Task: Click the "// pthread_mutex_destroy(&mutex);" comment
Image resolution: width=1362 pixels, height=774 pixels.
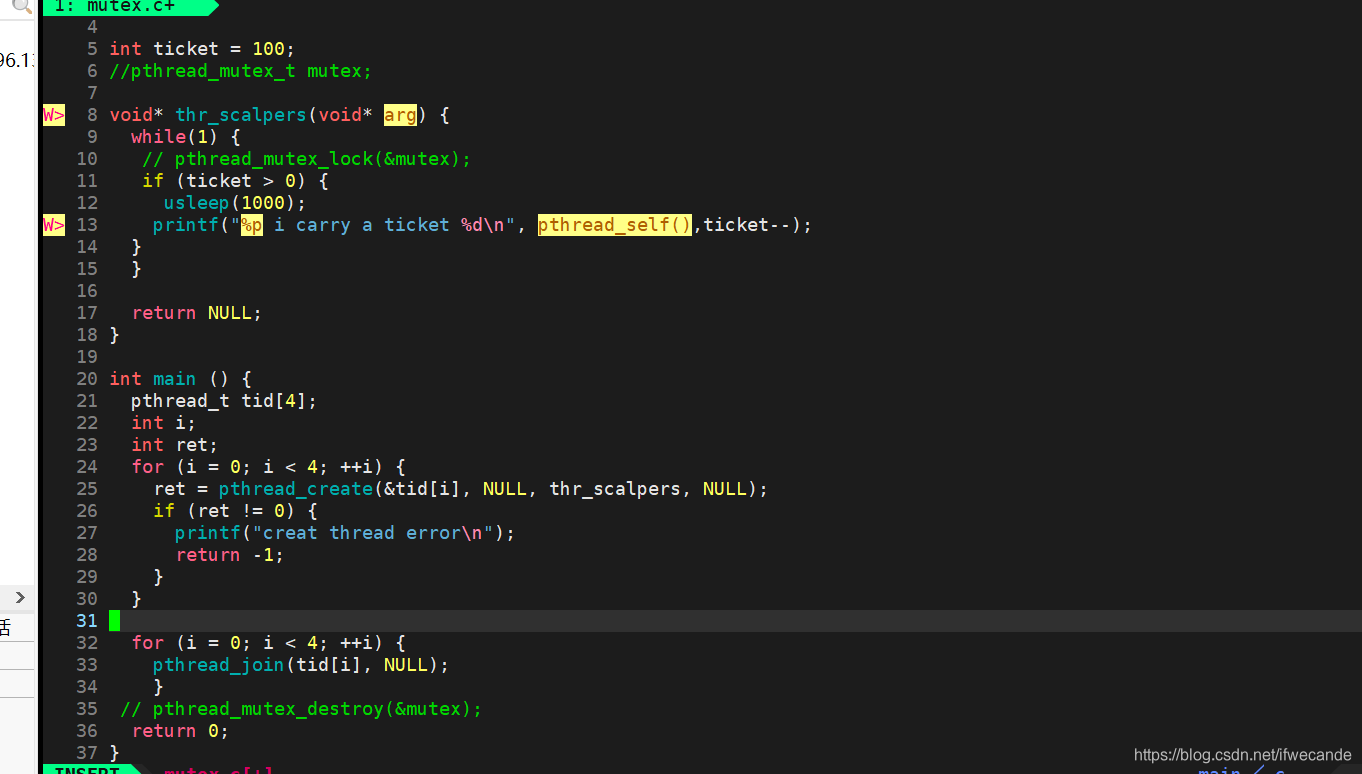Action: 301,709
